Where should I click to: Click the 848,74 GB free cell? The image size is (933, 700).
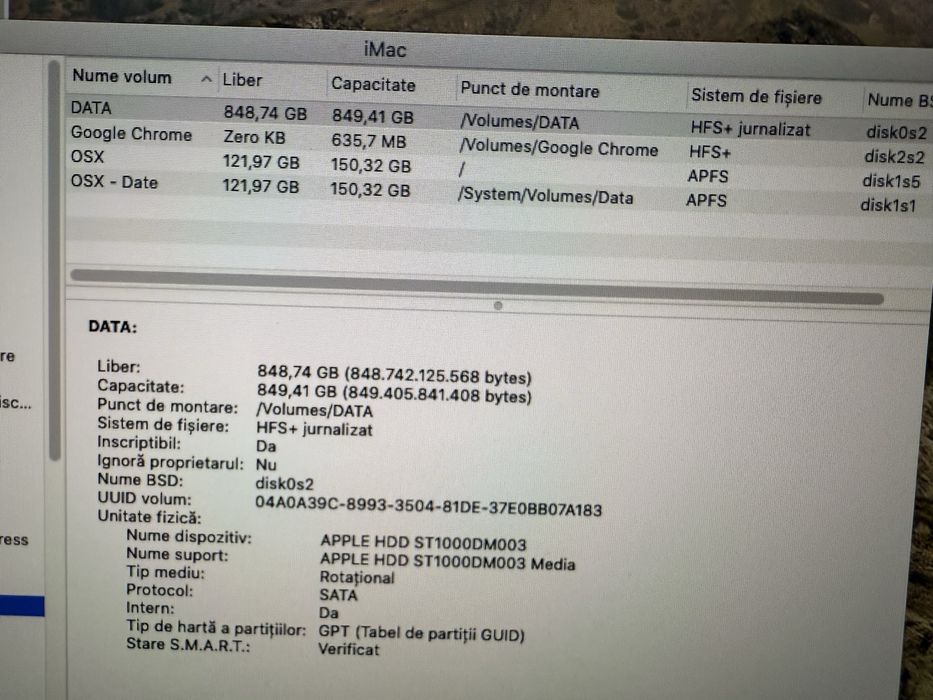(x=265, y=112)
